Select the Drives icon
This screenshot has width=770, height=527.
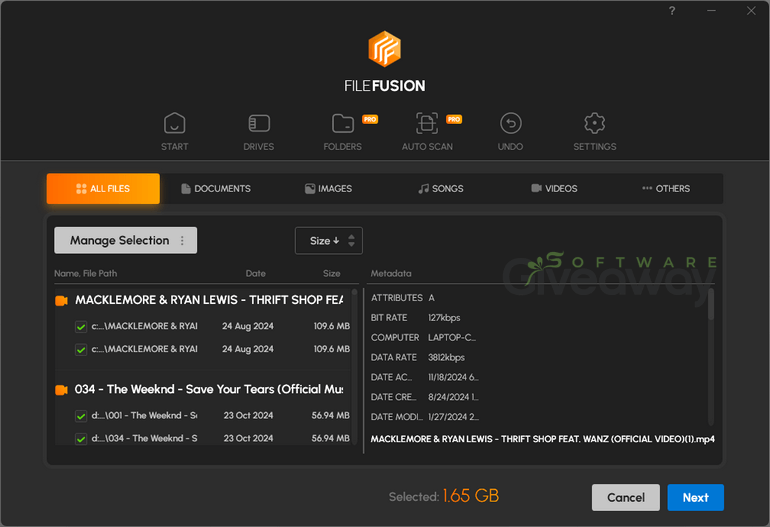click(x=258, y=124)
